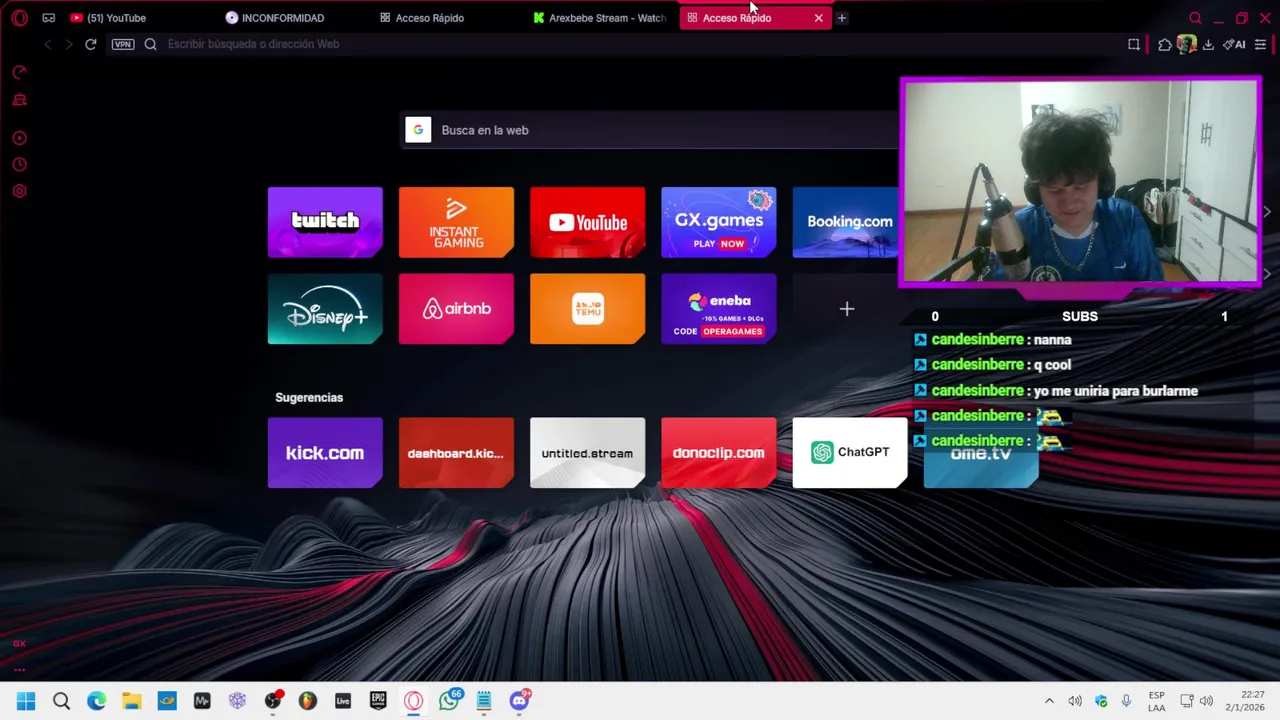Open the GX.games tile
The width and height of the screenshot is (1280, 720).
(x=718, y=222)
